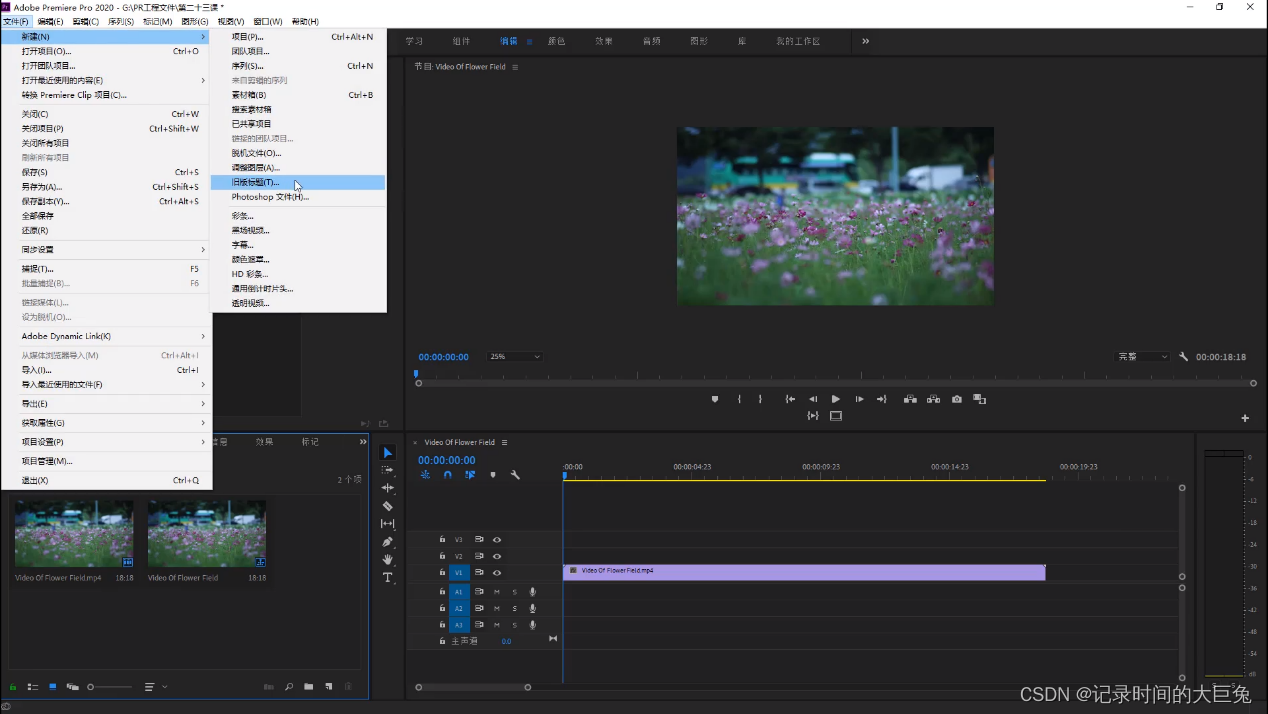This screenshot has width=1268, height=714.
Task: Select the Type (T) tool
Action: (x=388, y=578)
